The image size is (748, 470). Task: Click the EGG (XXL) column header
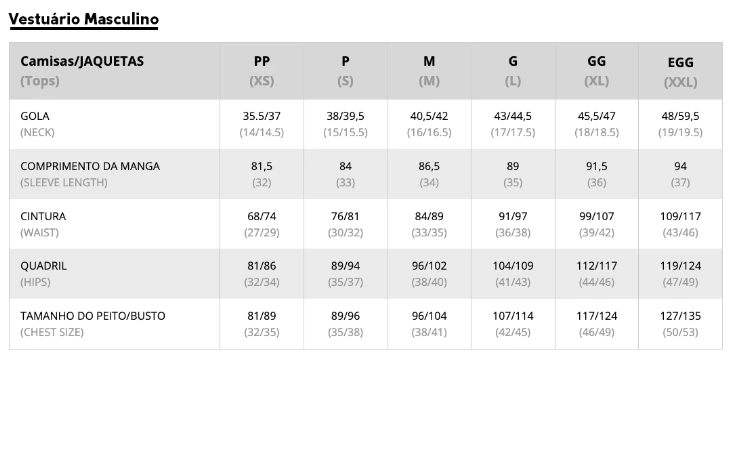681,72
